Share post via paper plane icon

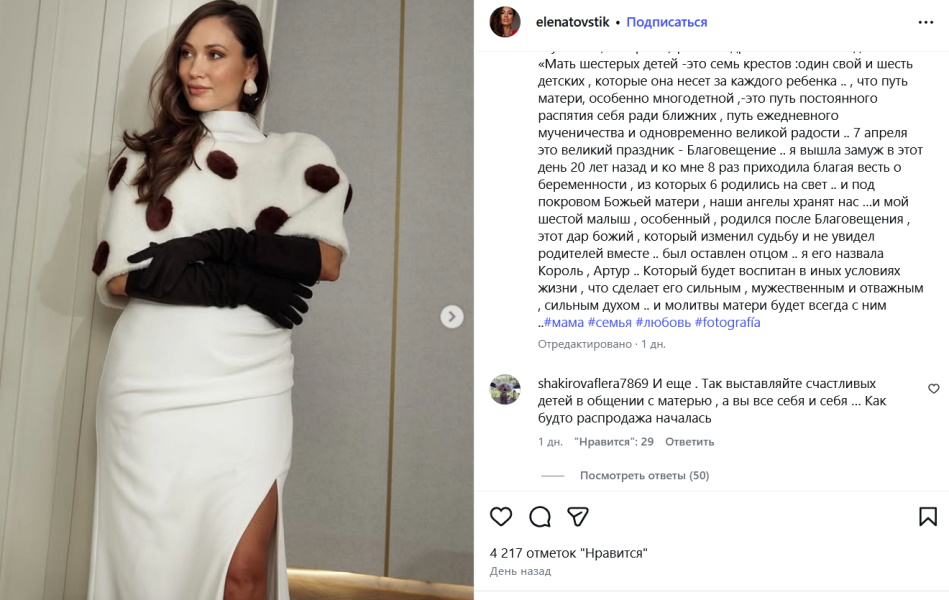pyautogui.click(x=577, y=516)
